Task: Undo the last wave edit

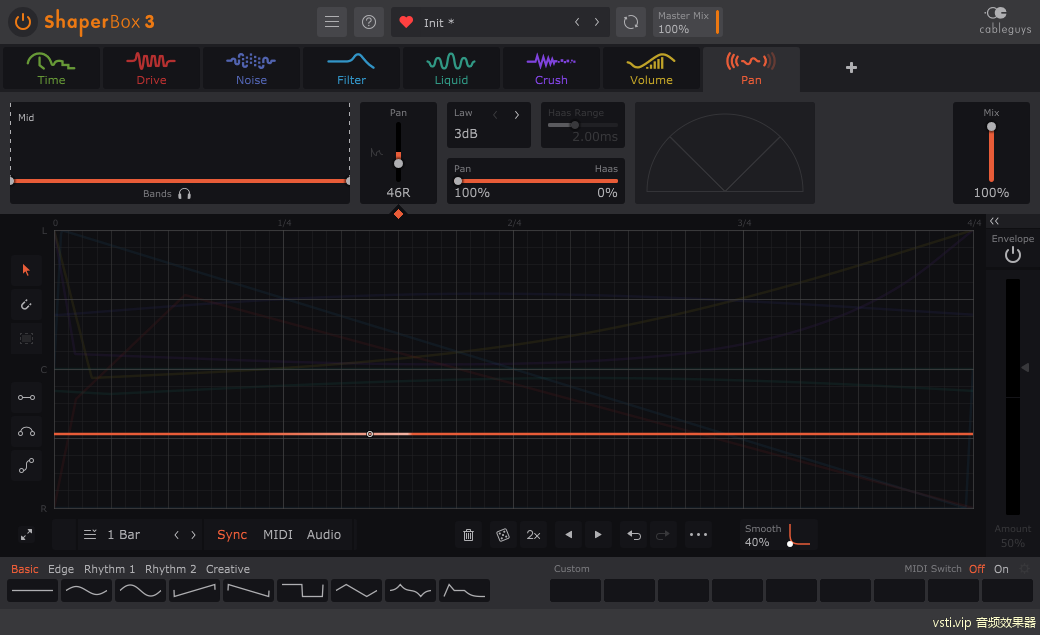Action: point(634,535)
